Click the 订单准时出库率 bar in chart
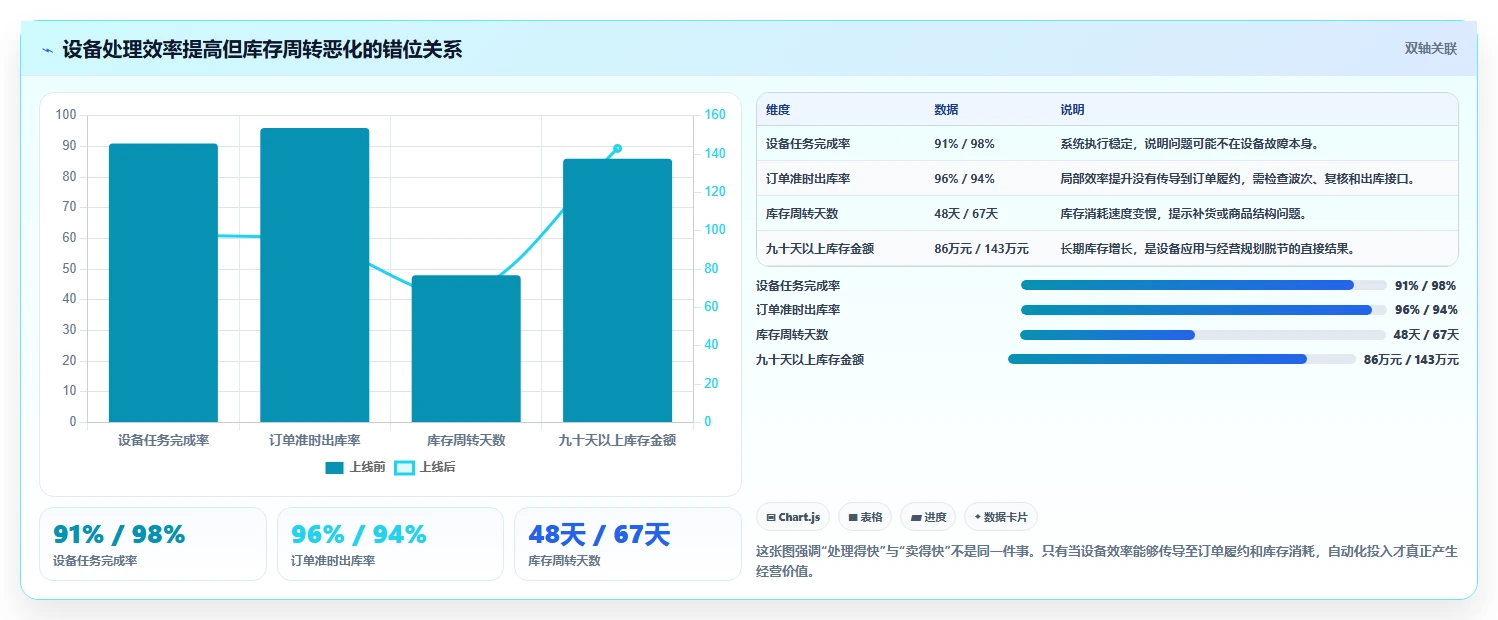 tap(315, 275)
